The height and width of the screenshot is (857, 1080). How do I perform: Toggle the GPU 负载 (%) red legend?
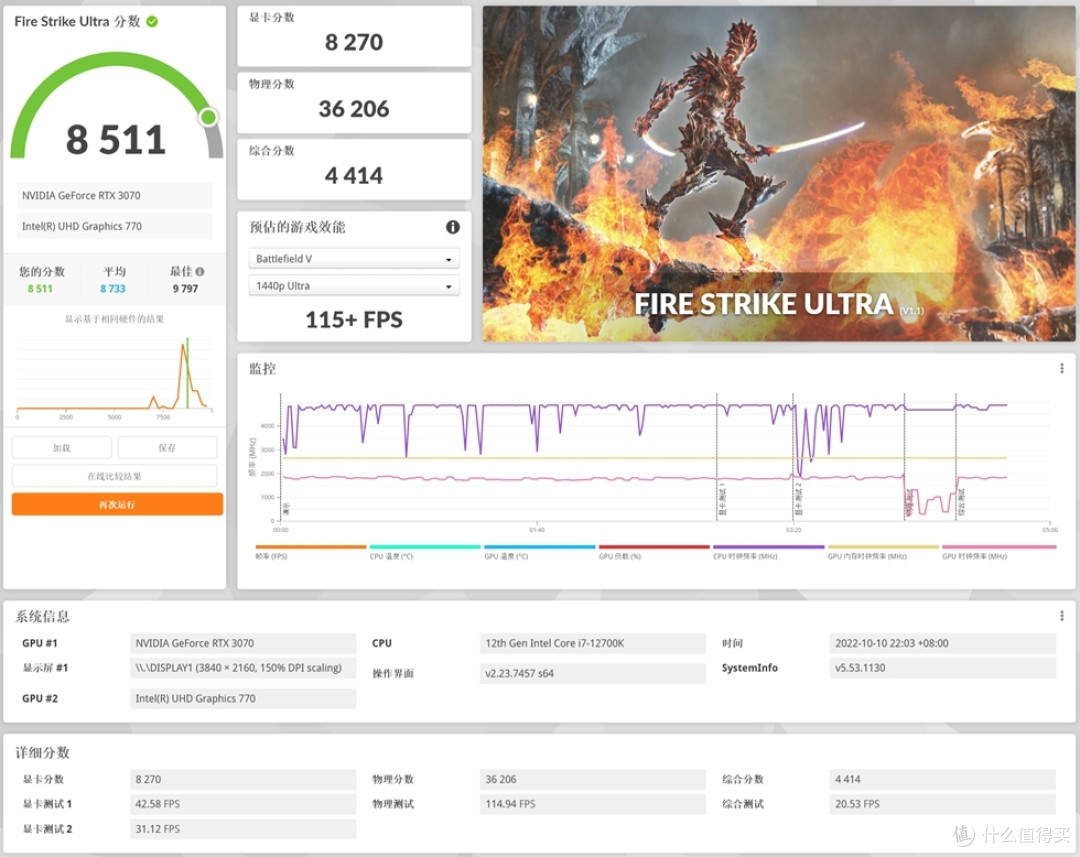coord(654,553)
